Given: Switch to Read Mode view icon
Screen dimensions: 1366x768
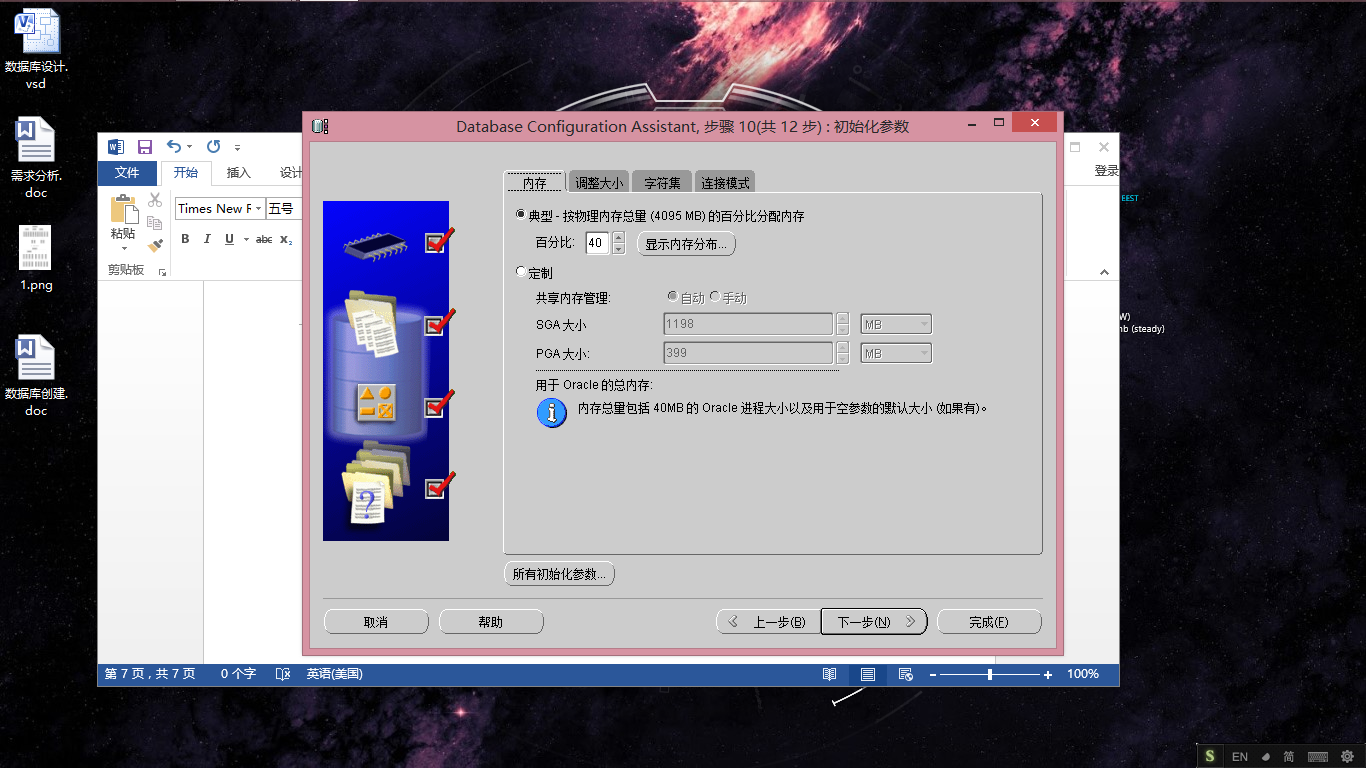Looking at the screenshot, I should (x=830, y=675).
